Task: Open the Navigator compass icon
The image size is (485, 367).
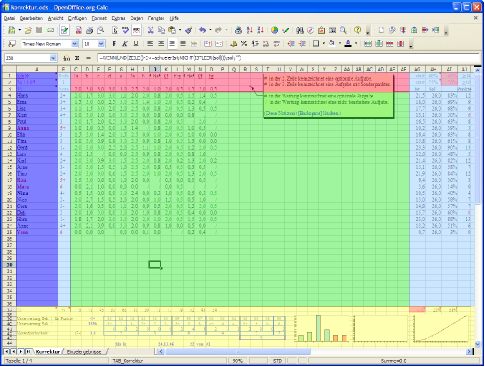Action: click(x=310, y=30)
